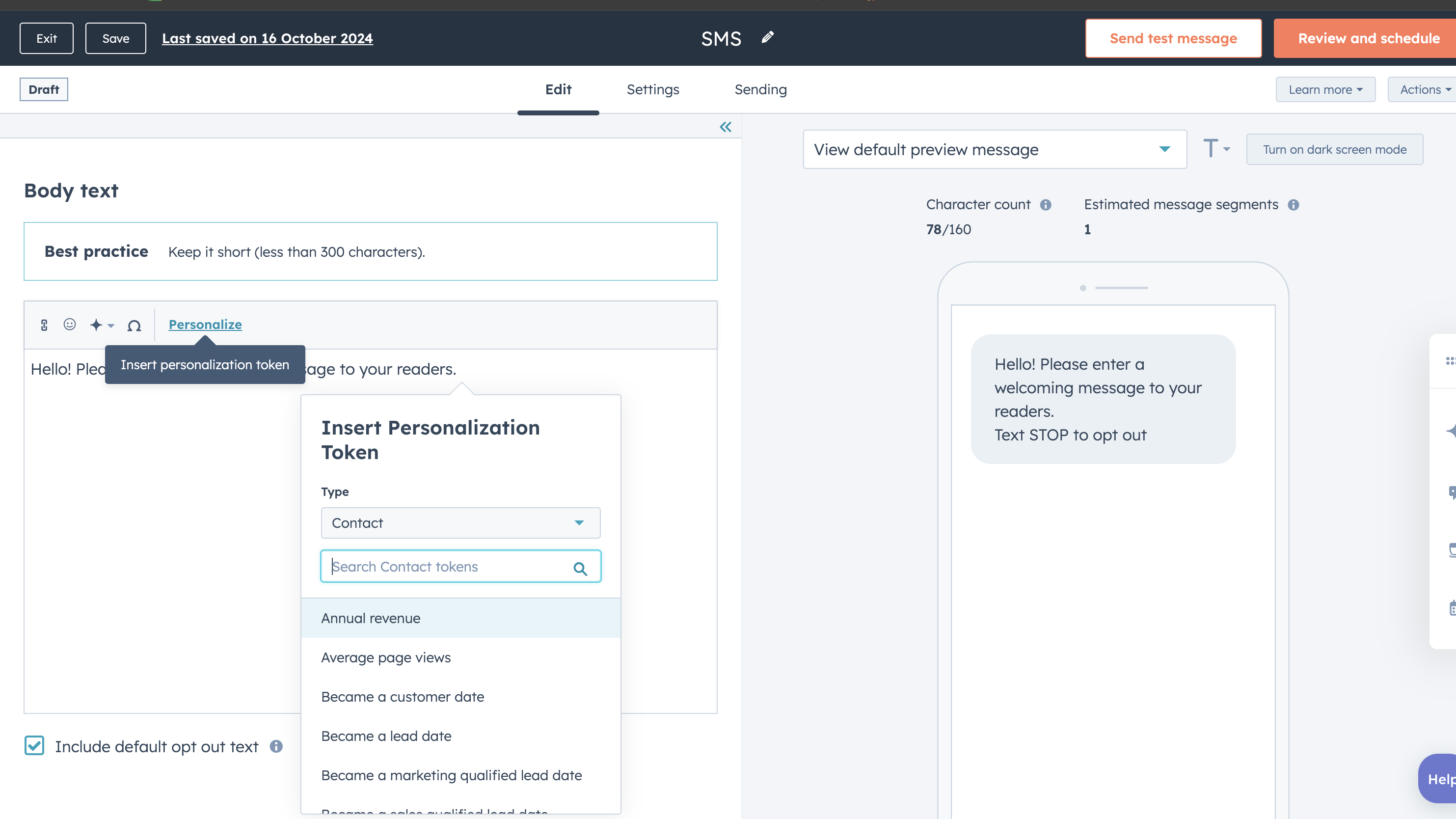Open the emoji picker
Image resolution: width=1456 pixels, height=819 pixels.
70,324
